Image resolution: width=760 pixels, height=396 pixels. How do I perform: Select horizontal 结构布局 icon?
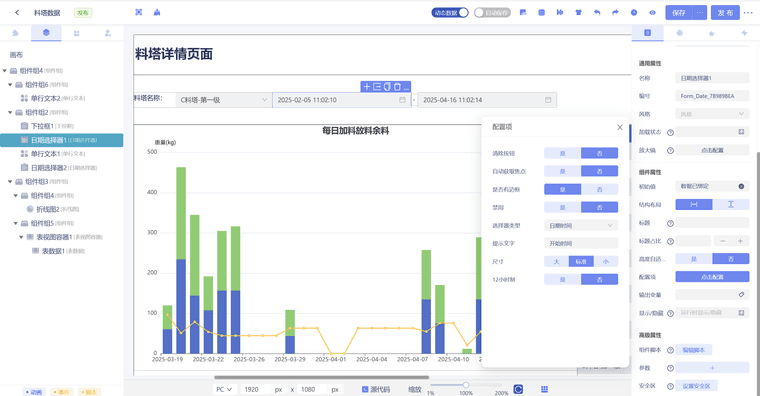coord(694,205)
